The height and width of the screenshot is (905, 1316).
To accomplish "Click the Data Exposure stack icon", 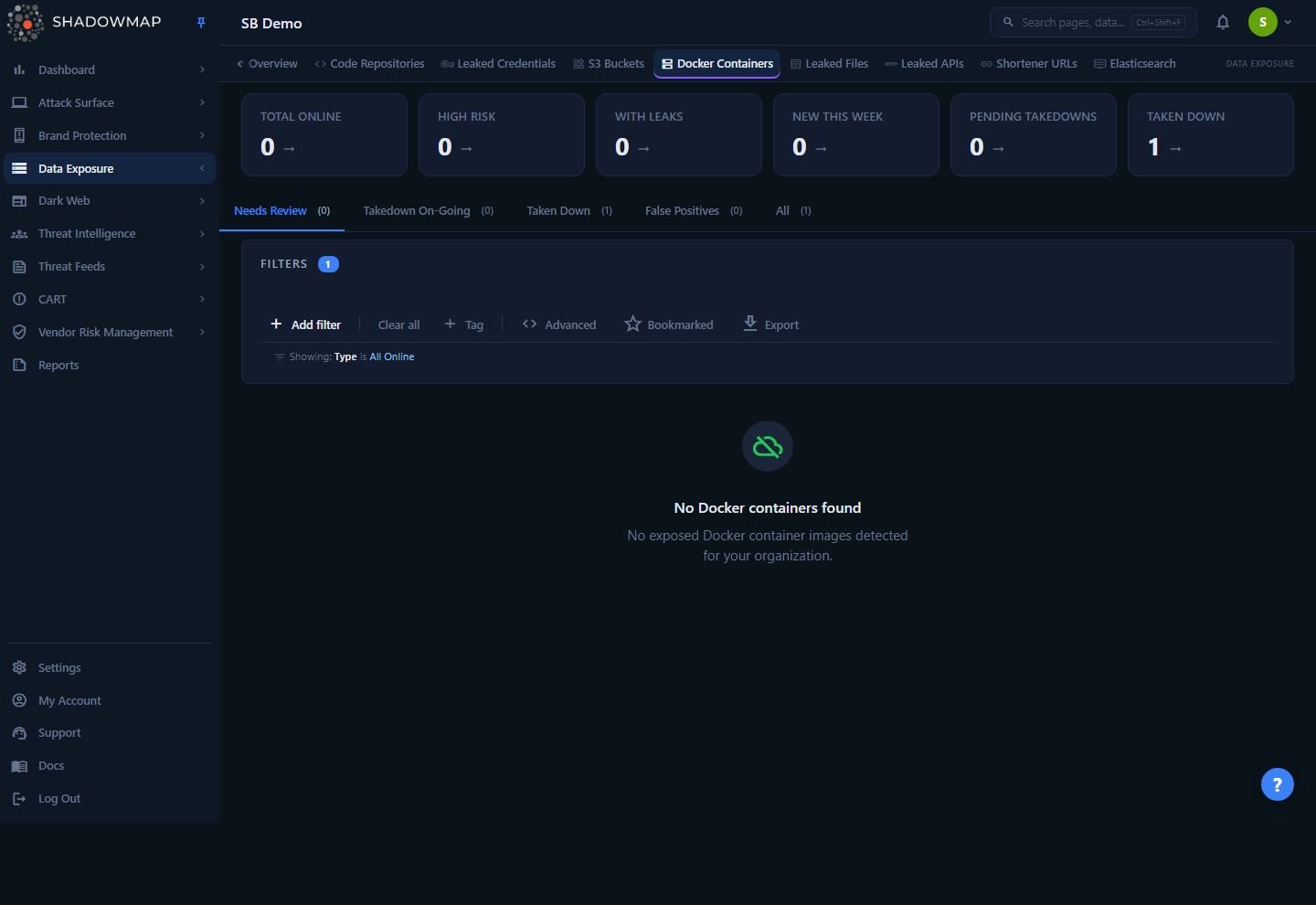I will [19, 168].
